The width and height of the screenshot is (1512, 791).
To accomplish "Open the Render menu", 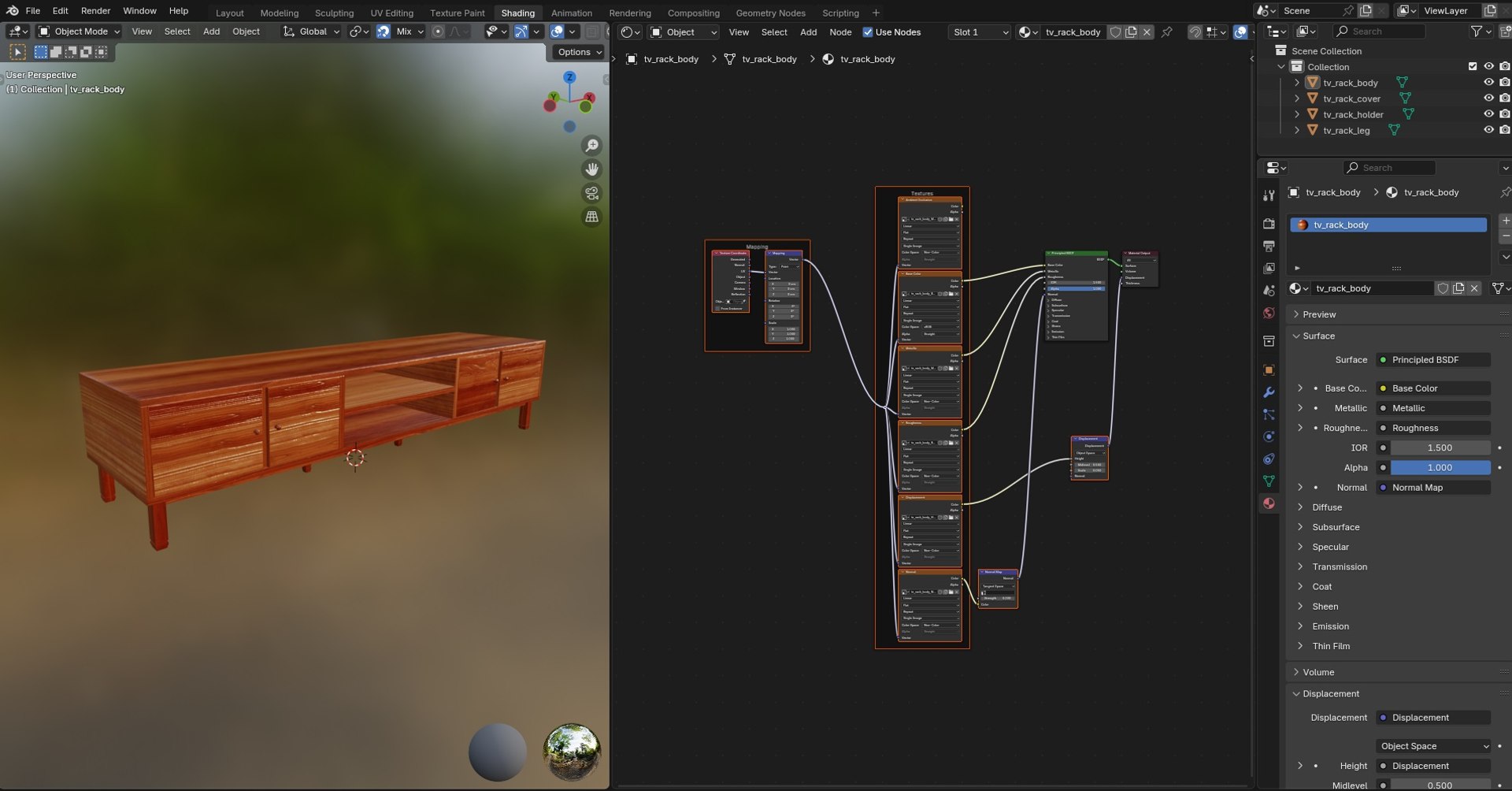I will 95,11.
